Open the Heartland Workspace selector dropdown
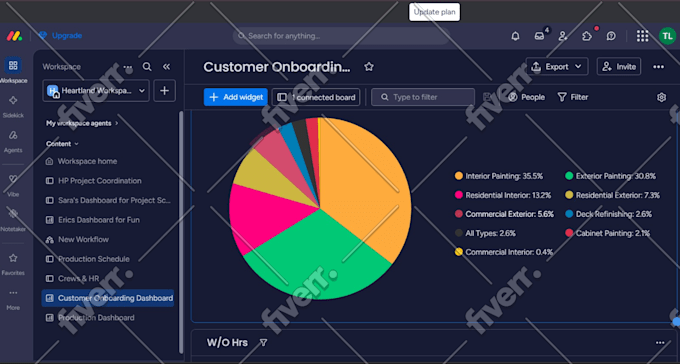680x364 pixels. tap(96, 91)
